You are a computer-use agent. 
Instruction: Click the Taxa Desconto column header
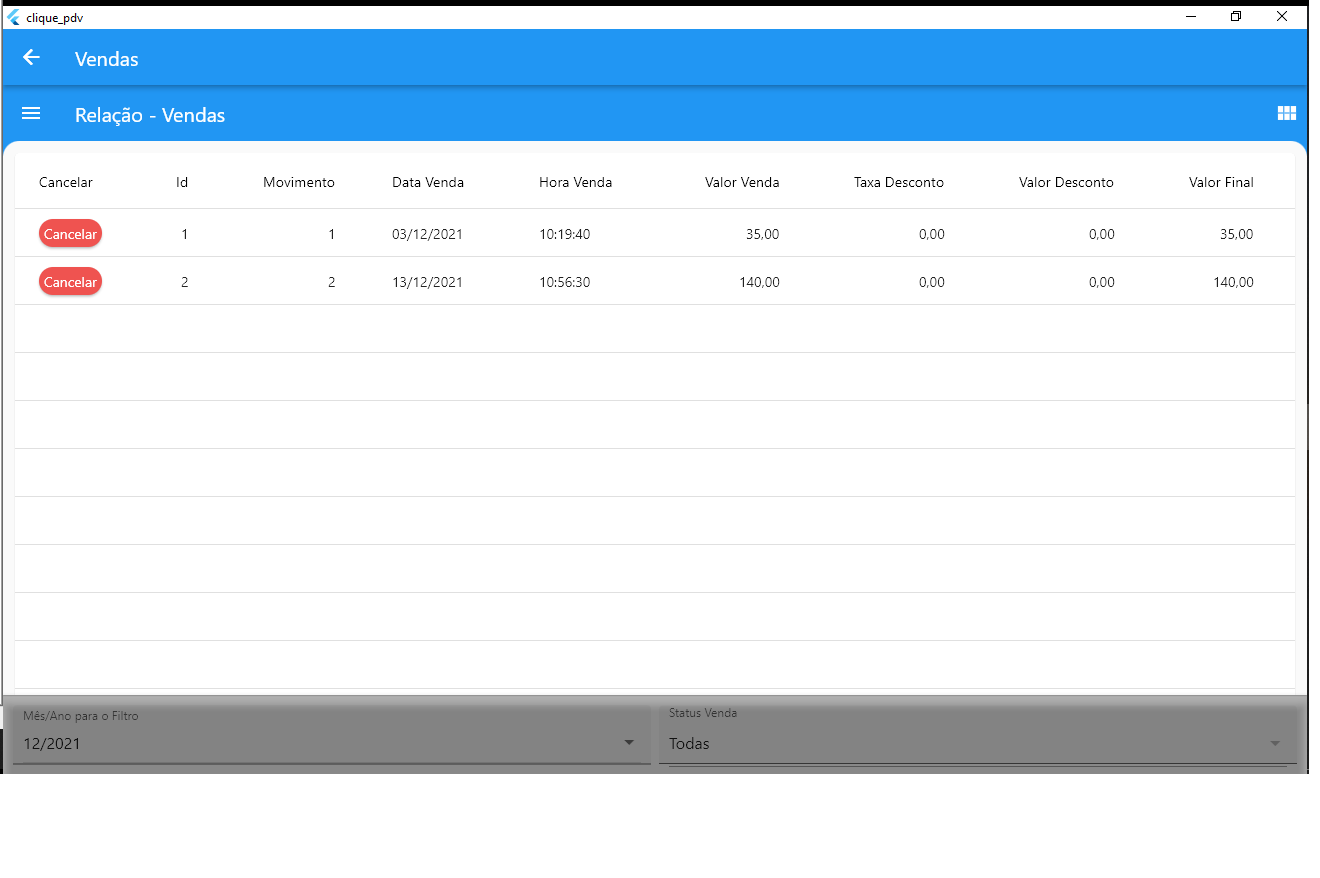pos(898,183)
